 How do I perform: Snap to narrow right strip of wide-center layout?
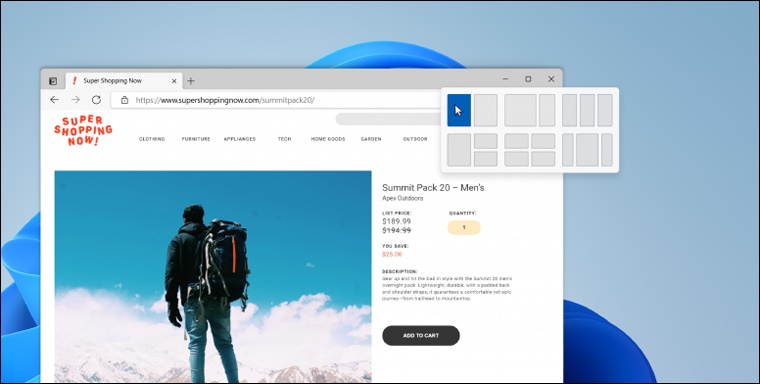(607, 150)
